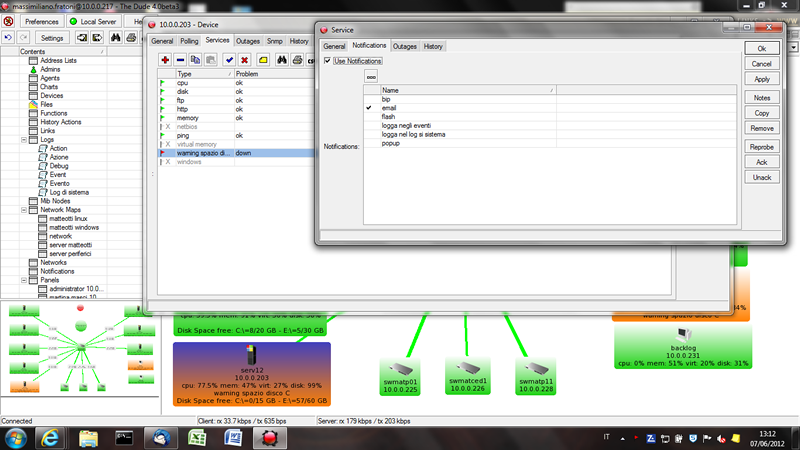Open Devices in Contents tree
Screen dimensions: 800x450
tap(52, 95)
